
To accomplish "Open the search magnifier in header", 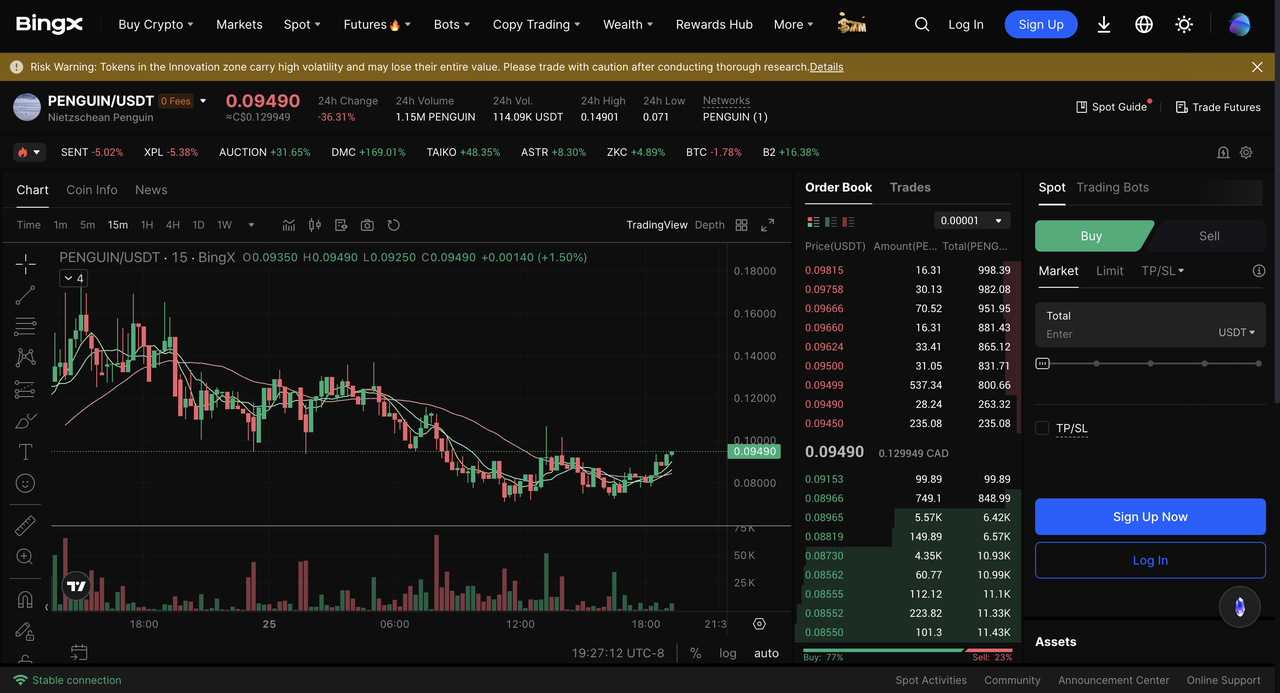I will 922,24.
